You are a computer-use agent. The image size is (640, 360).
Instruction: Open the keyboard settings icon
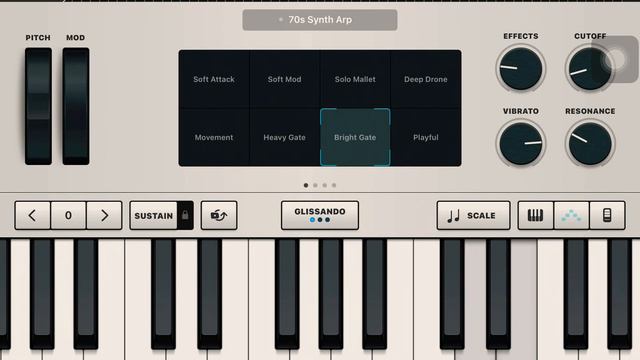(607, 215)
